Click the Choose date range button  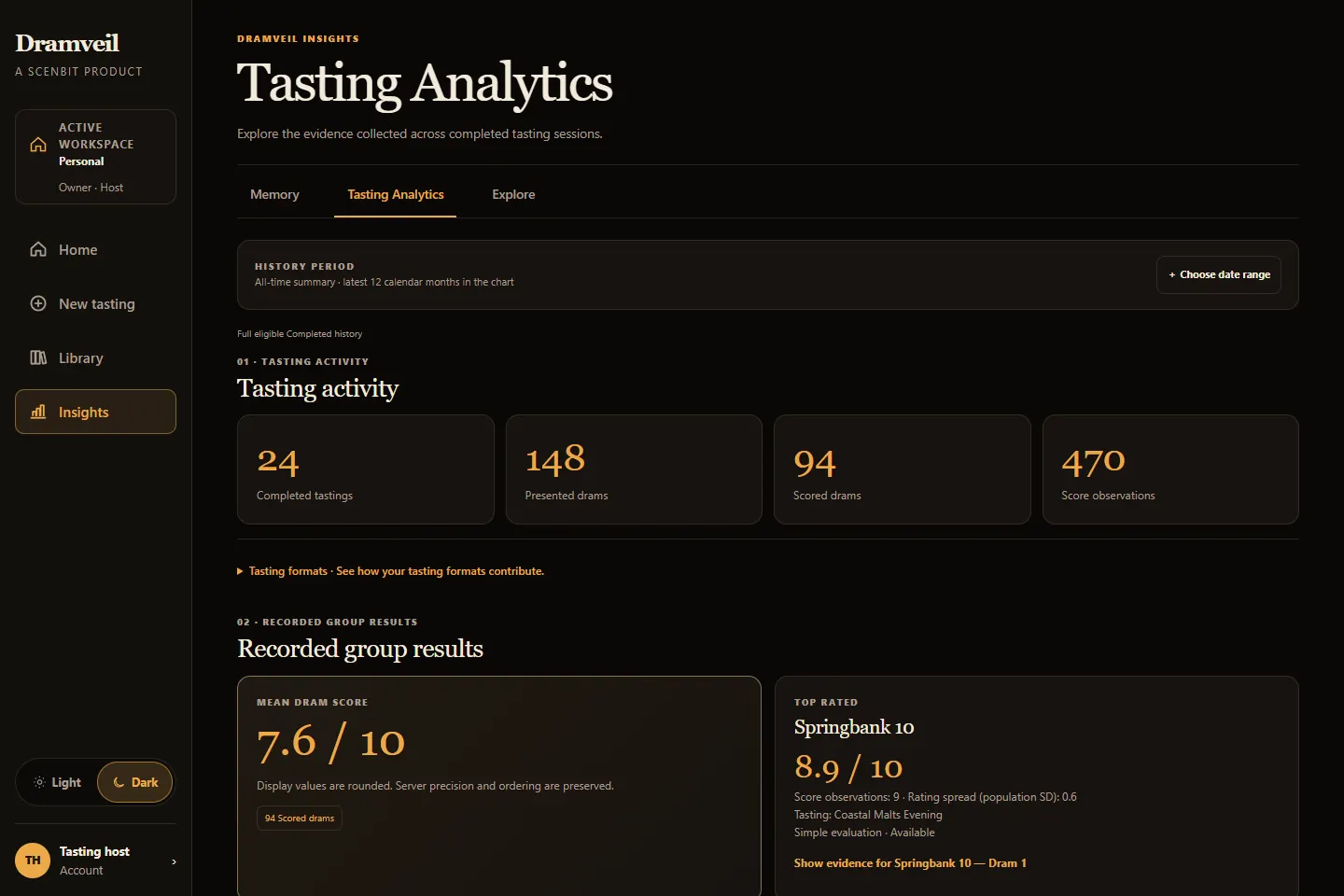pos(1219,274)
